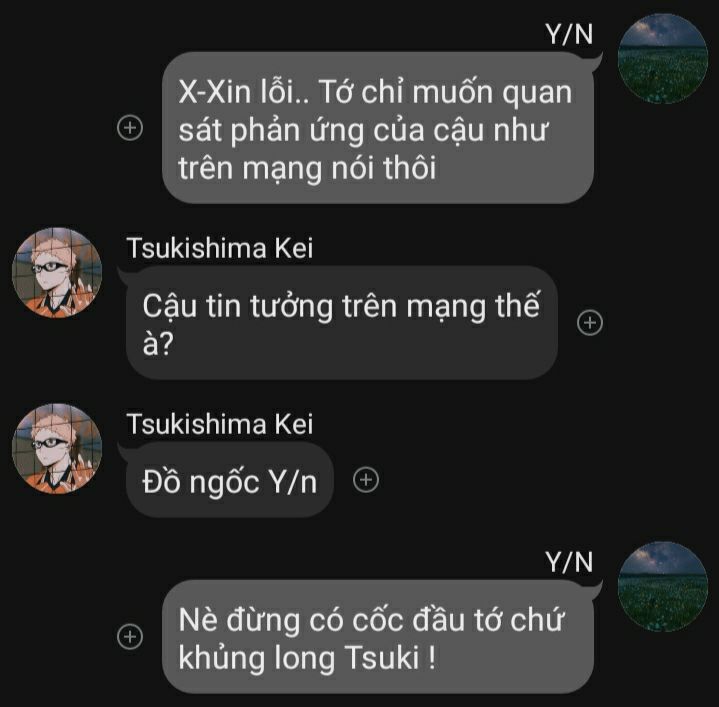Click 'Tsukishima Kei' name above 'Đồ ngốc Y/n'
719x707 pixels.
(220, 424)
